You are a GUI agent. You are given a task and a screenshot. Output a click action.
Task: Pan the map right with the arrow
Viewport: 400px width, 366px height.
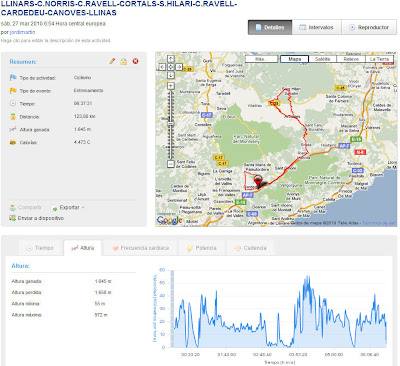click(x=179, y=67)
